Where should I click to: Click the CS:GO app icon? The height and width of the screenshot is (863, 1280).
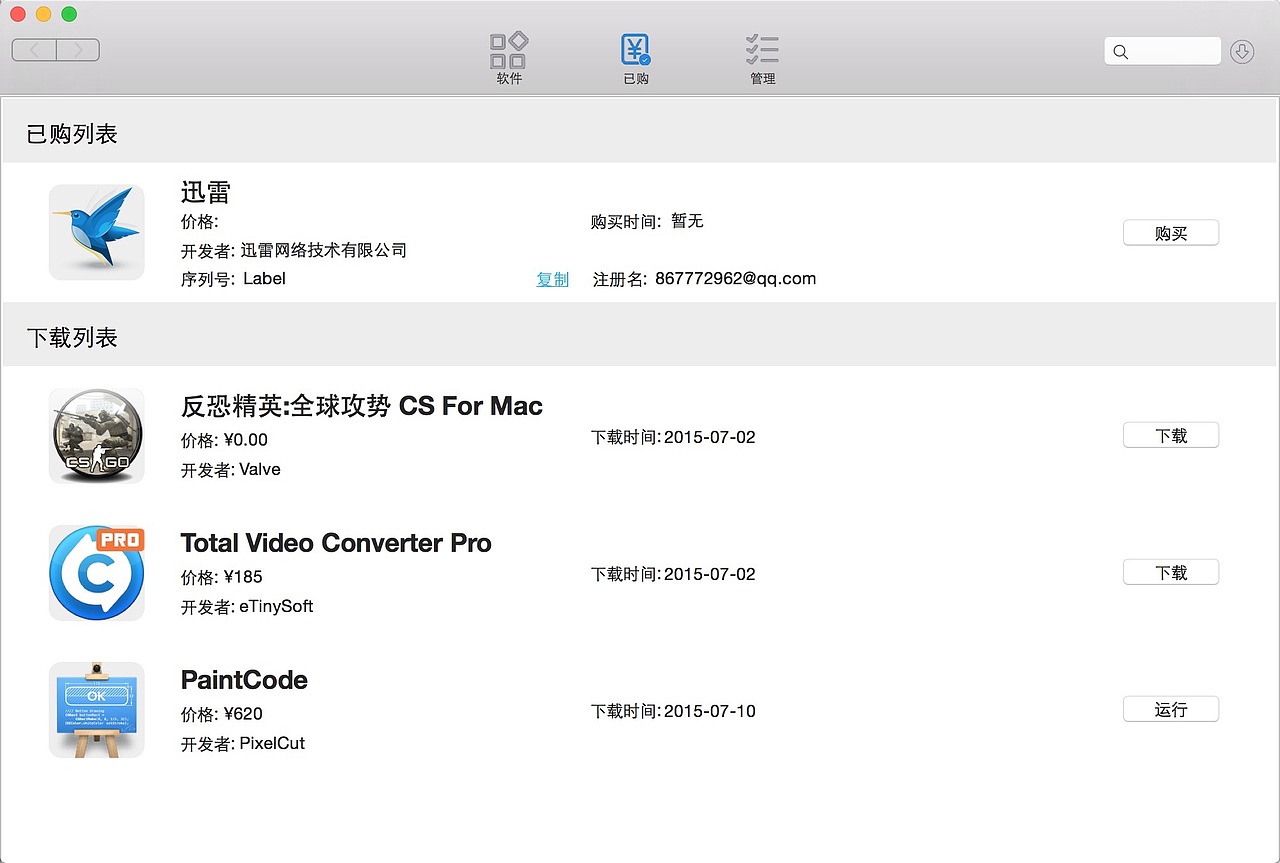click(97, 435)
